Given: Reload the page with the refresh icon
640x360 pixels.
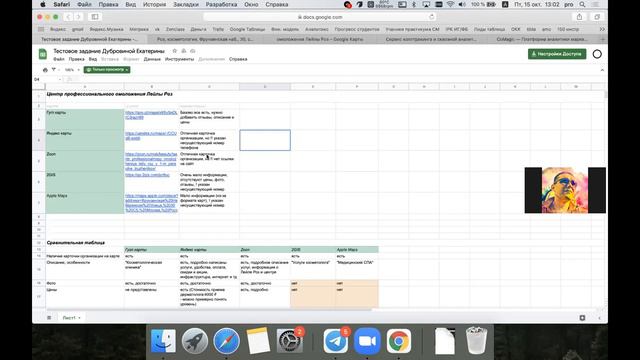Looking at the screenshot, I should [431, 17].
